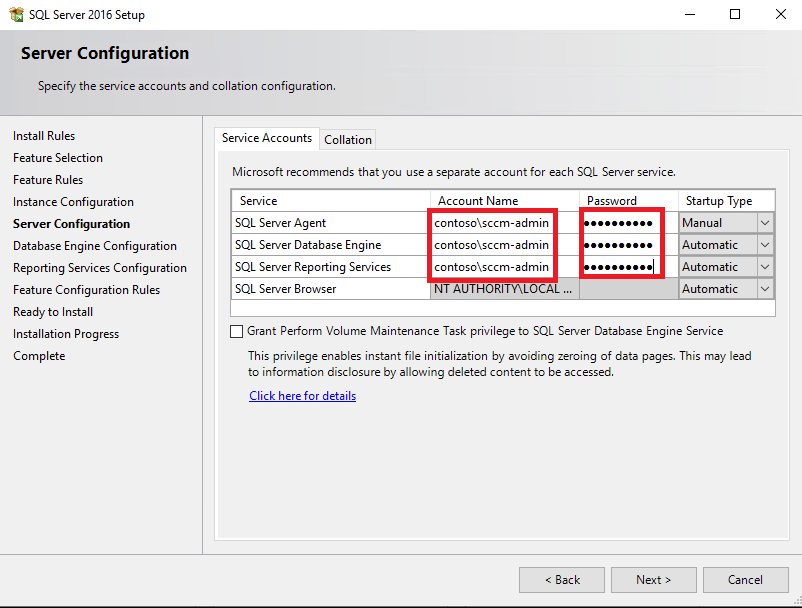Minimize the SQL Server 2016 Setup window
This screenshot has width=802, height=608.
(x=690, y=14)
